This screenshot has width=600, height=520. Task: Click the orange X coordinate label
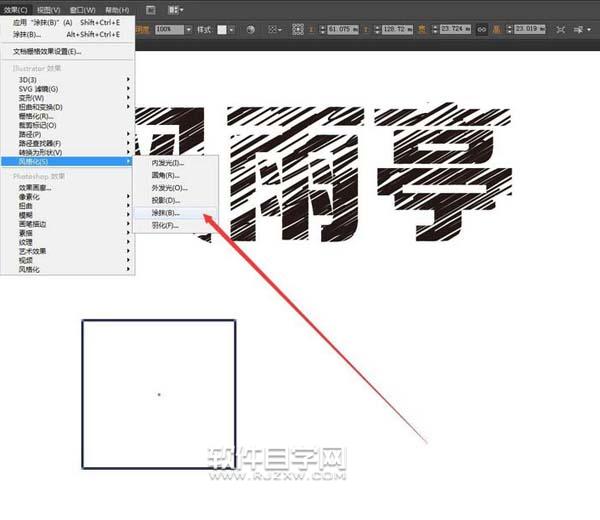point(311,29)
